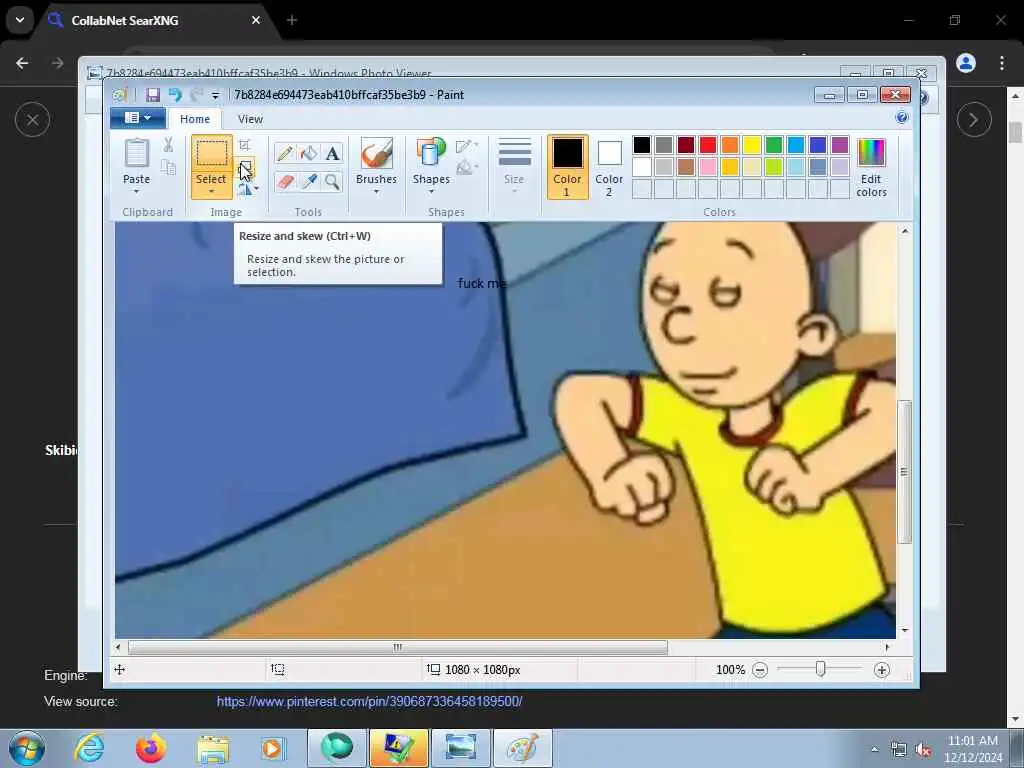Pick the green color swatch
Screen dimensions: 1024x768
(773, 145)
